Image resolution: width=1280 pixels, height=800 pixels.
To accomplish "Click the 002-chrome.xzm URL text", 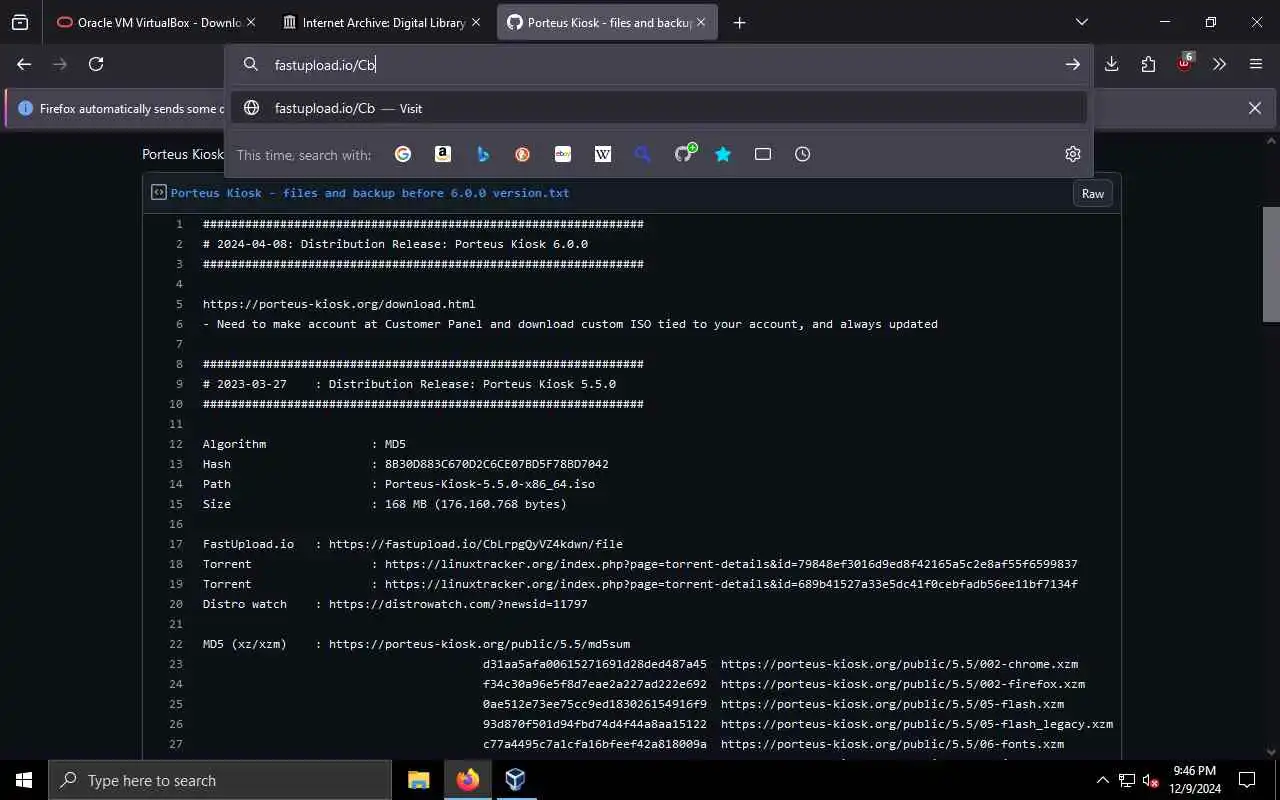I will click(899, 664).
